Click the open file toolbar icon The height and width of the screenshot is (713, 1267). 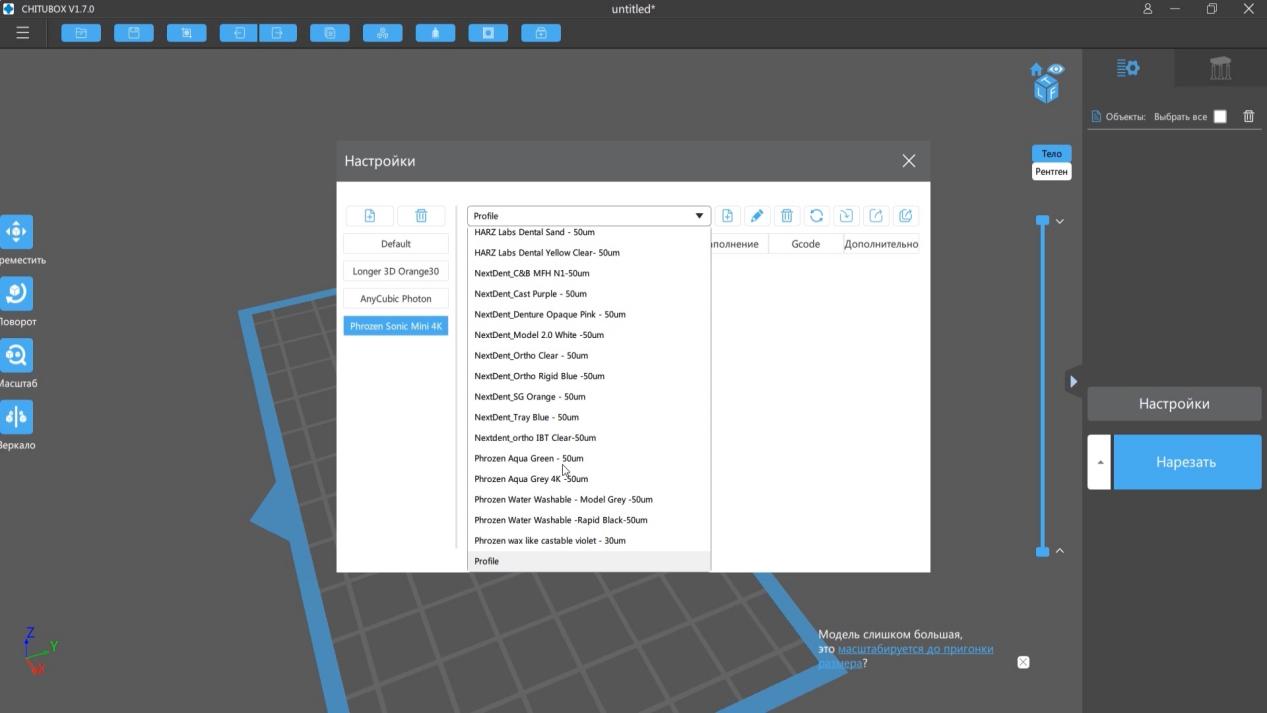tap(81, 33)
